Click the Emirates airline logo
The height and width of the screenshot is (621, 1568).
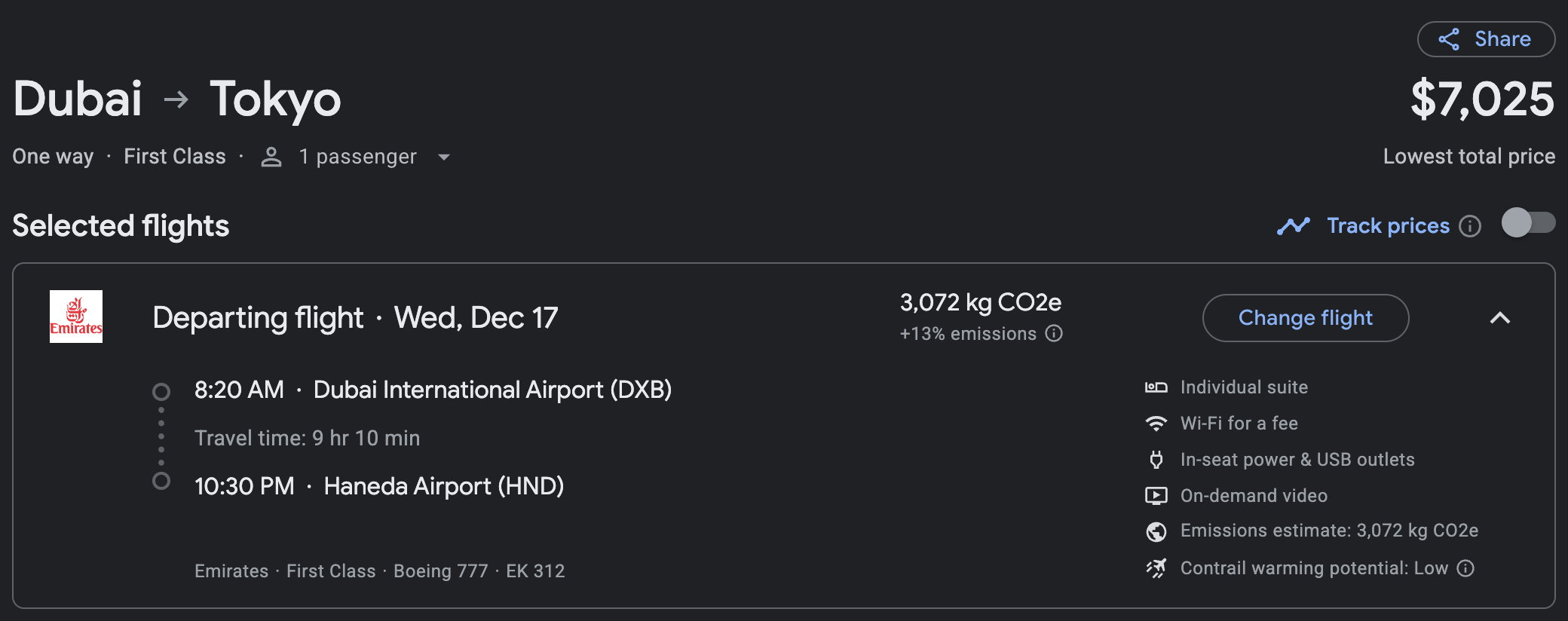pyautogui.click(x=76, y=317)
